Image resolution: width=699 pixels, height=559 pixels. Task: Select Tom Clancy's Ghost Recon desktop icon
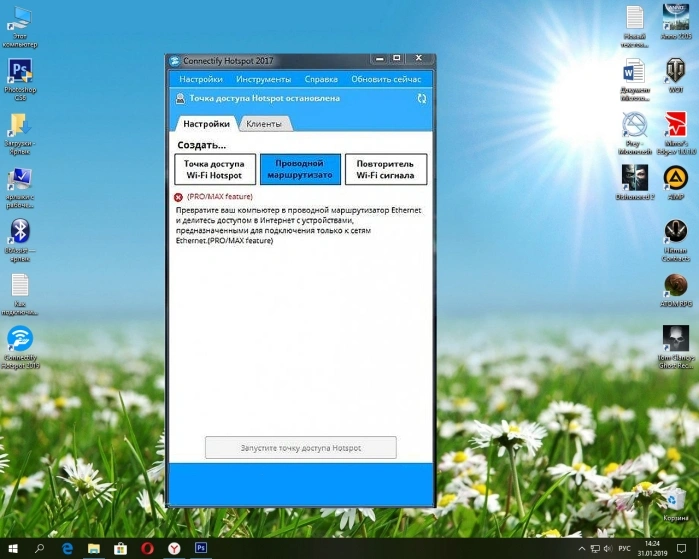click(x=676, y=347)
